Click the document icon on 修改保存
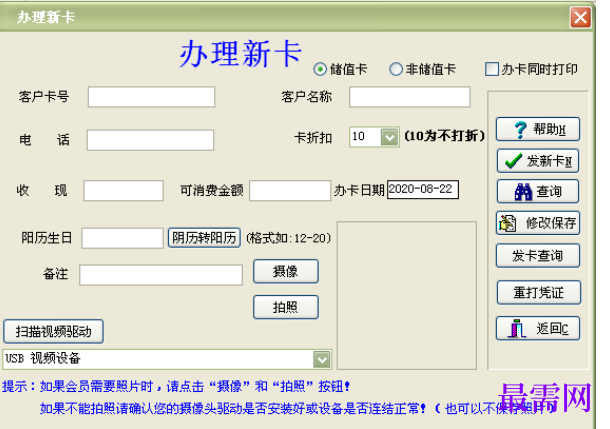 click(507, 223)
